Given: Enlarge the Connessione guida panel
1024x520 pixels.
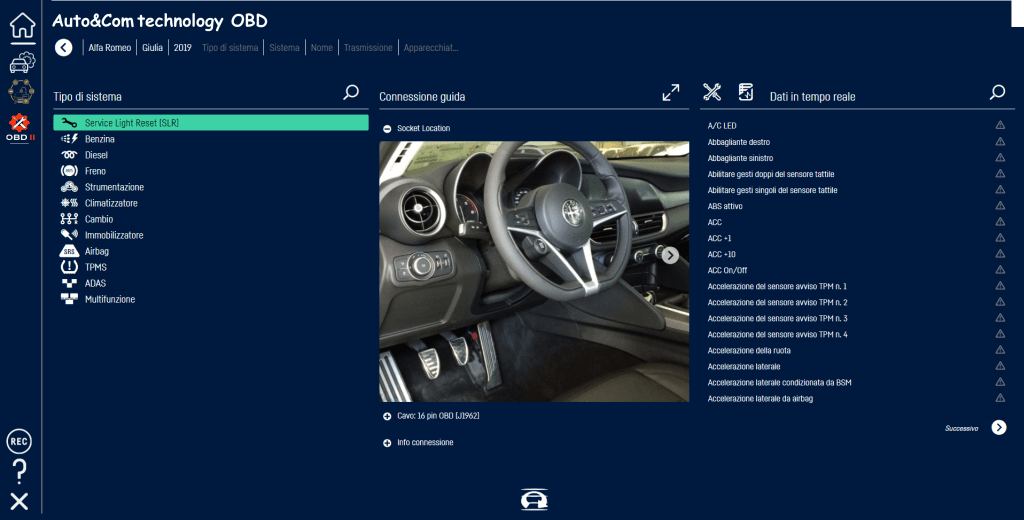Looking at the screenshot, I should click(x=671, y=93).
